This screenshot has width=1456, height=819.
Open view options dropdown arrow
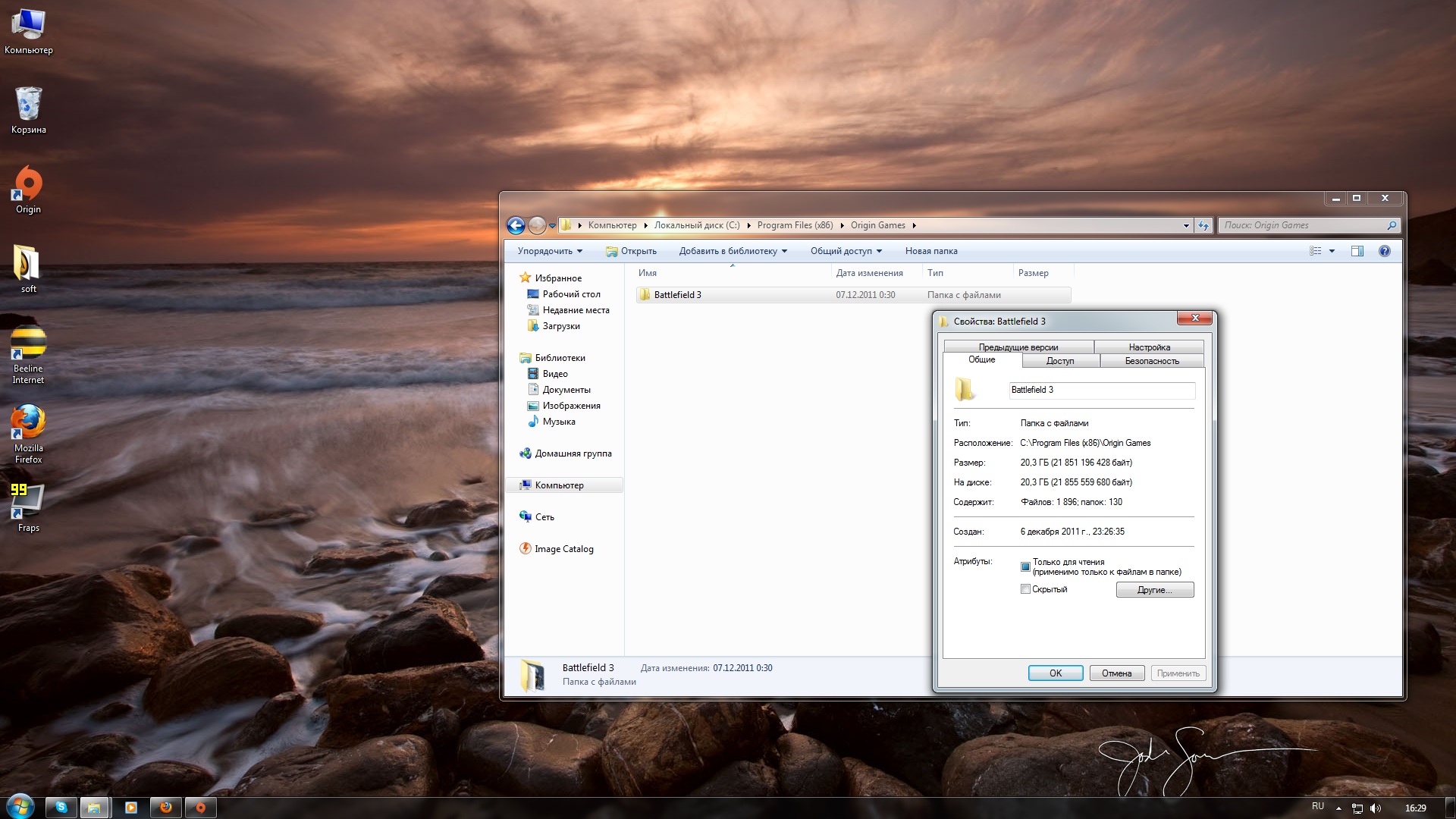1332,251
